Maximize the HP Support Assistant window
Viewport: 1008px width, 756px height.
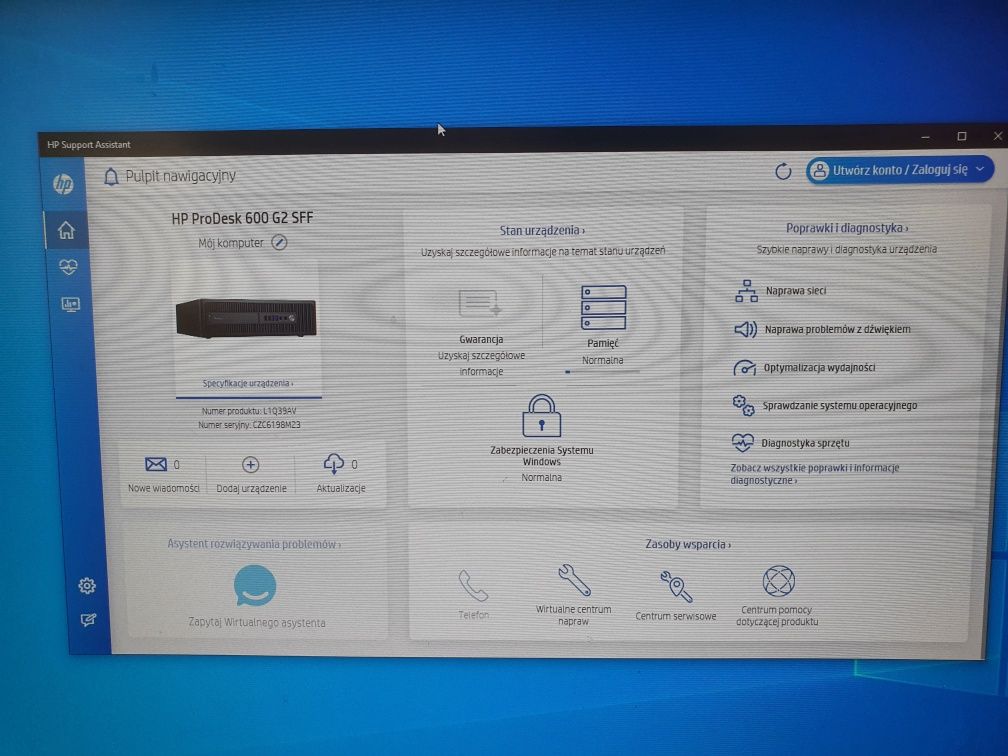tap(962, 136)
